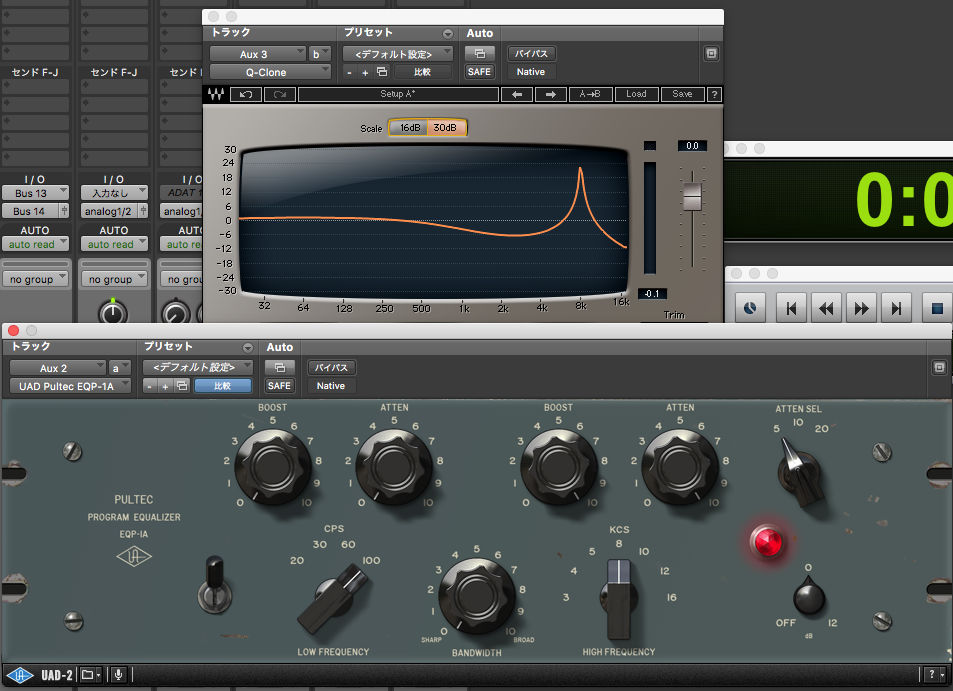
Task: Click the LOW FREQUENCY CPS selector
Action: tap(334, 599)
